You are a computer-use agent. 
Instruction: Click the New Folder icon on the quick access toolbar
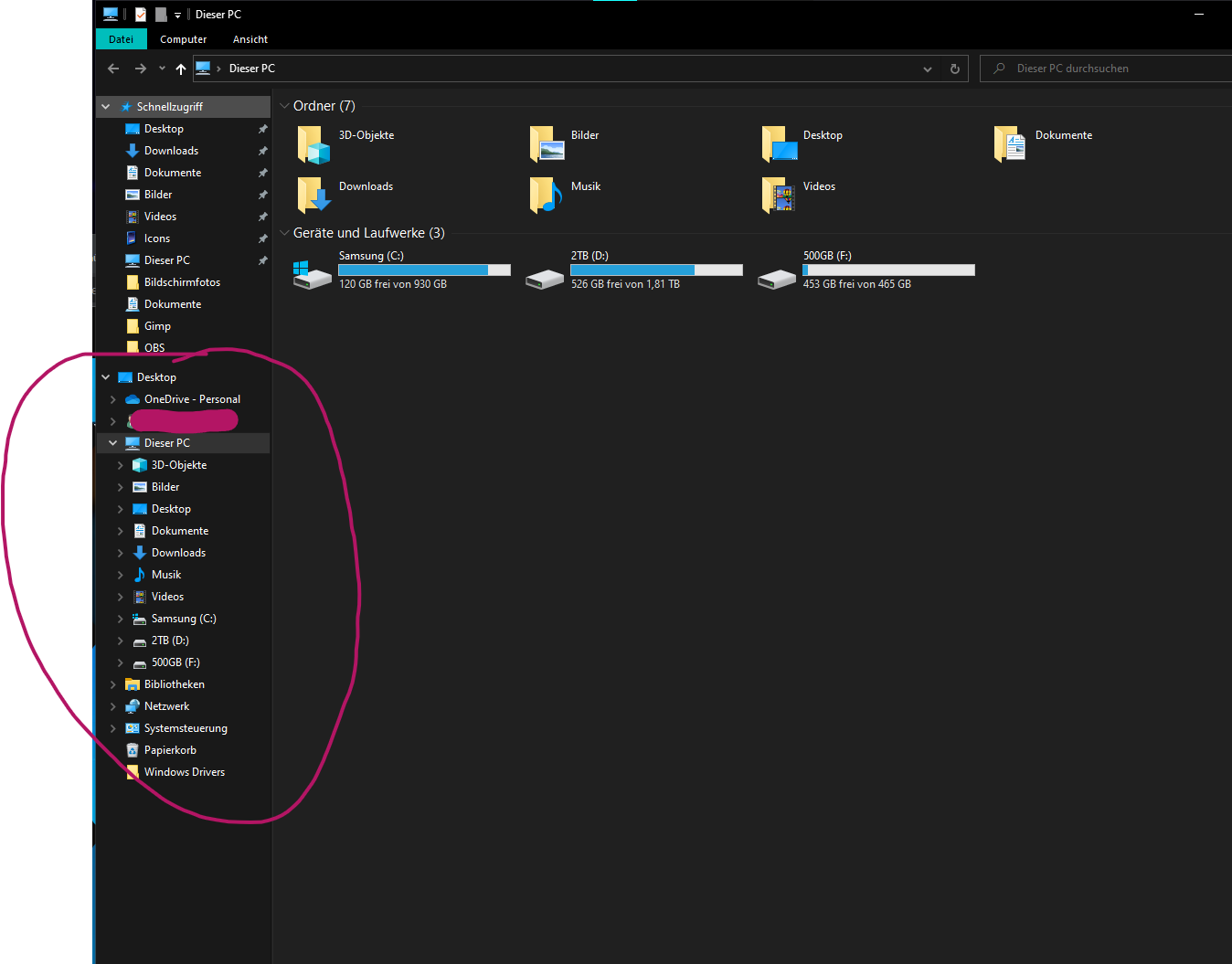(161, 14)
